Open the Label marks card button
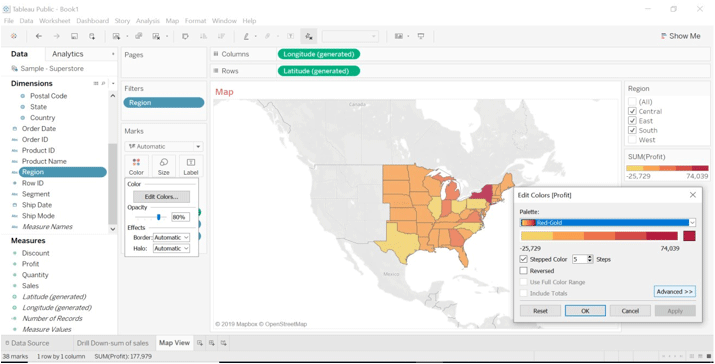715x364 pixels. (x=191, y=166)
